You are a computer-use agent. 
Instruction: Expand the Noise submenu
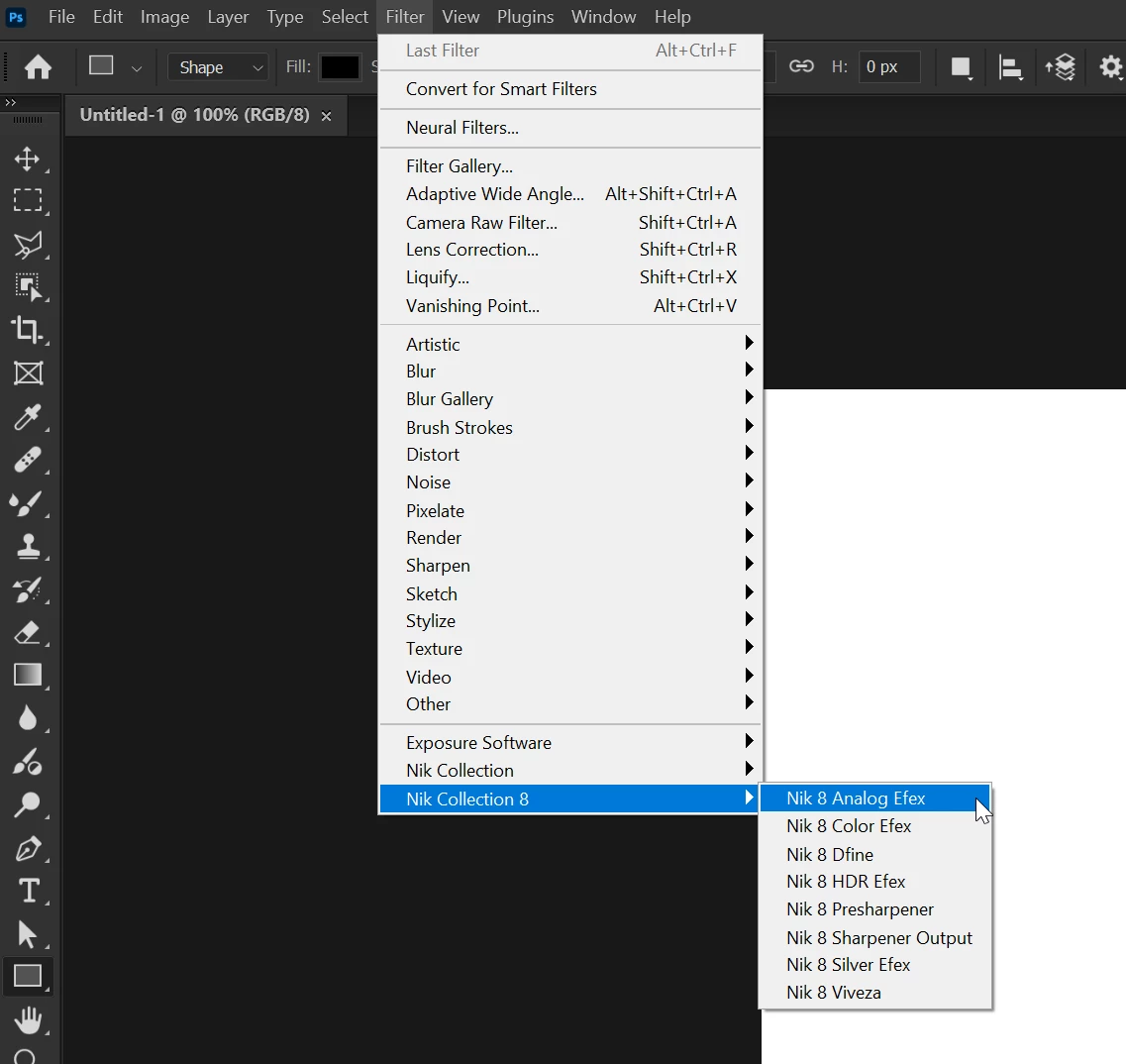click(570, 482)
